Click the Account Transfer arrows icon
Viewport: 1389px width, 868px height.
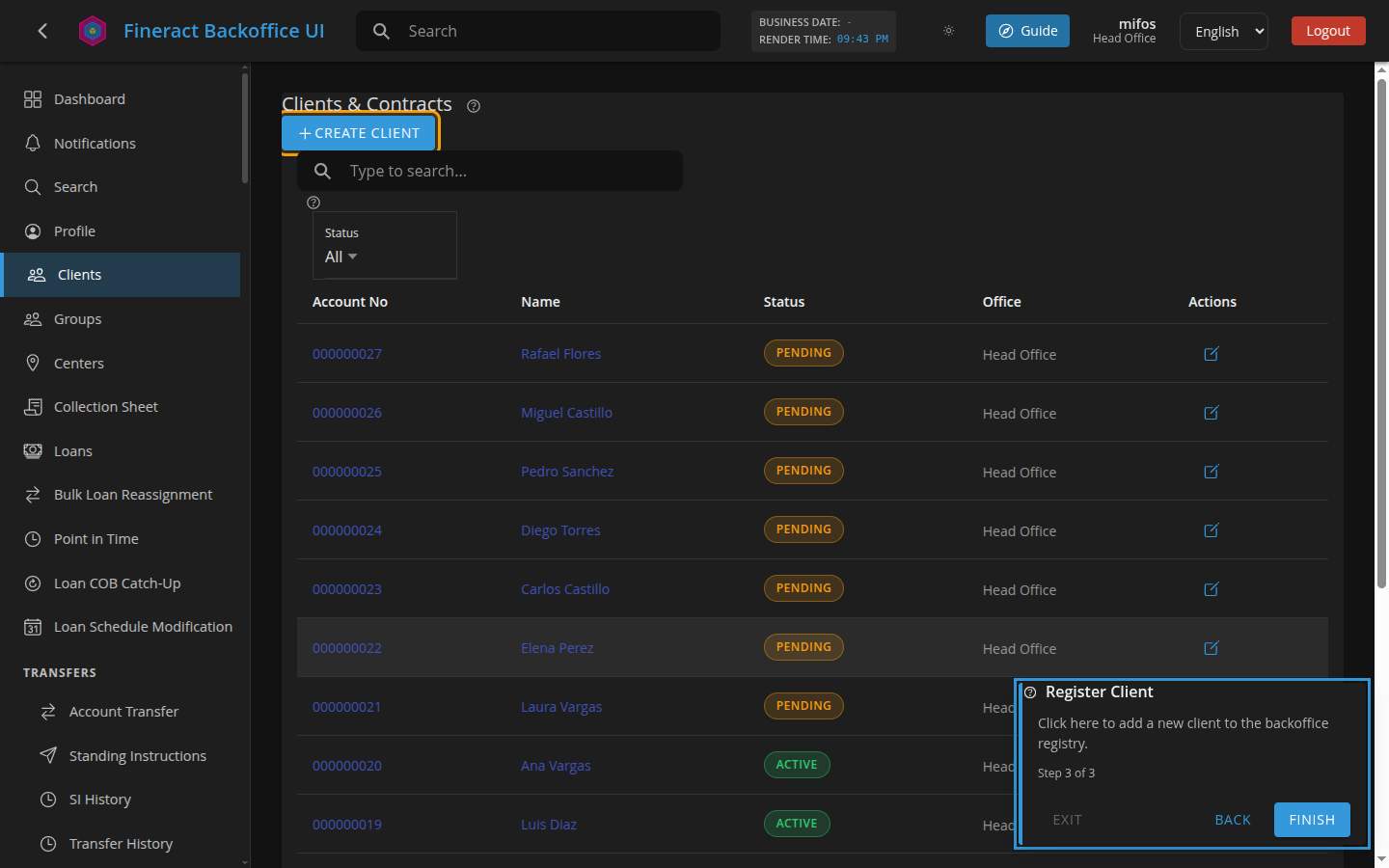pos(48,712)
